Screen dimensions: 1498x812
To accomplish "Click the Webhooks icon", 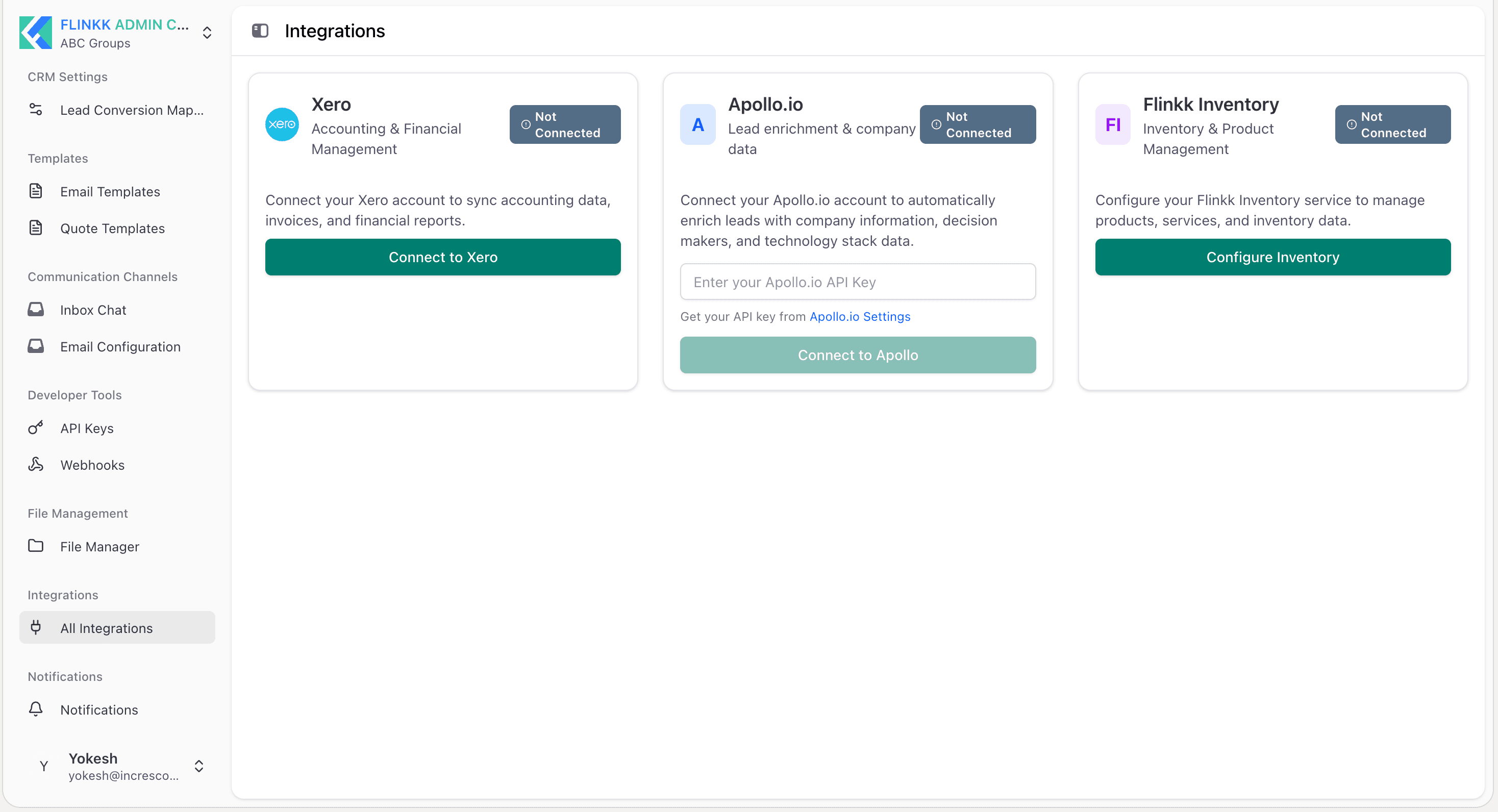I will point(36,465).
